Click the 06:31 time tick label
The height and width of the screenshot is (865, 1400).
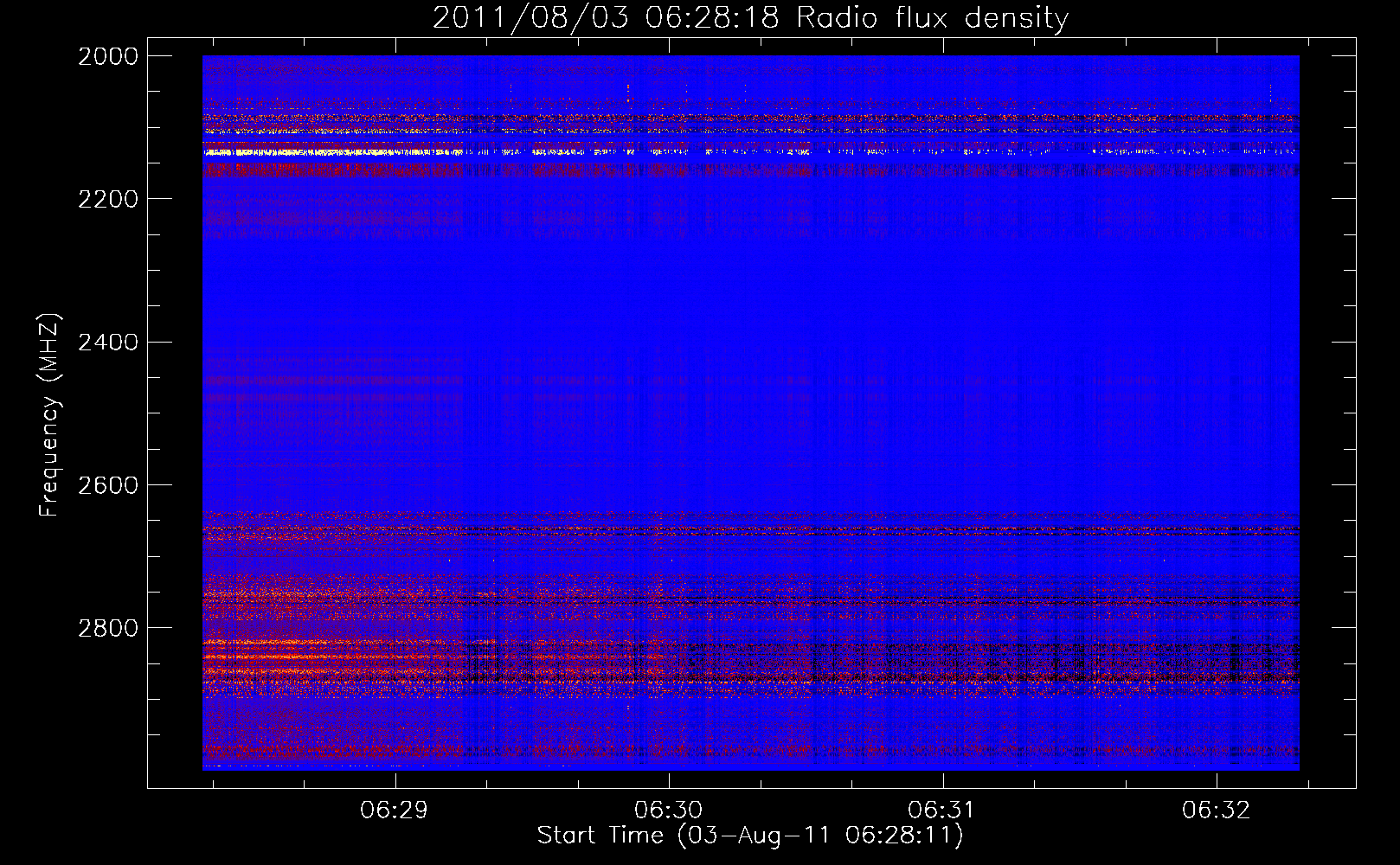click(x=941, y=810)
